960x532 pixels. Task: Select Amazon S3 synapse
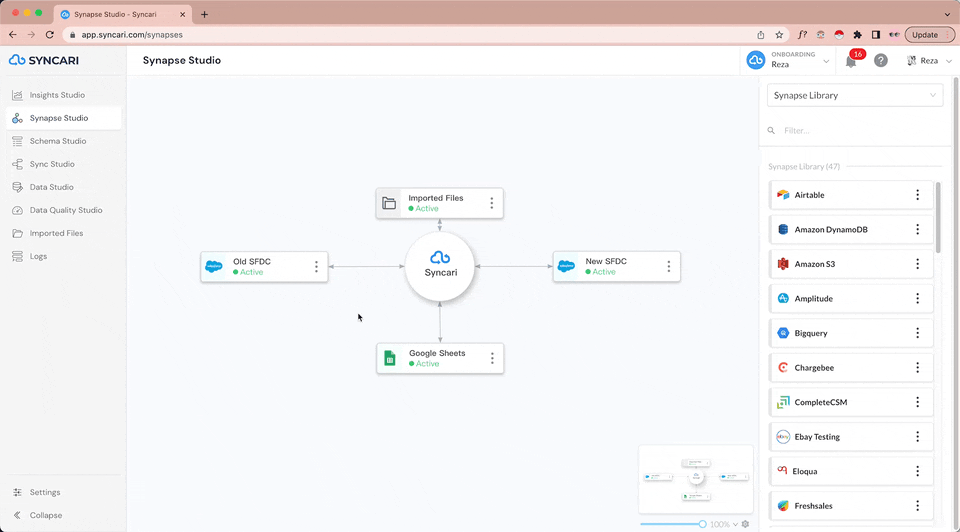coord(851,264)
